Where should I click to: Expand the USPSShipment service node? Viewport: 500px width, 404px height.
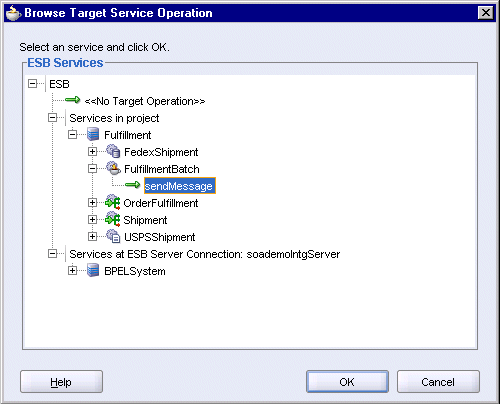(x=92, y=236)
